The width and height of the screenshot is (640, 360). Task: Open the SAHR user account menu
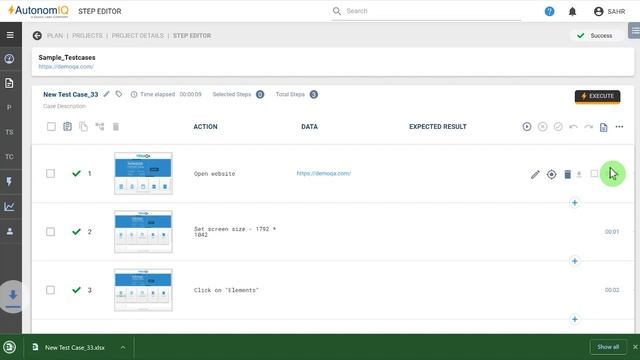pyautogui.click(x=609, y=11)
